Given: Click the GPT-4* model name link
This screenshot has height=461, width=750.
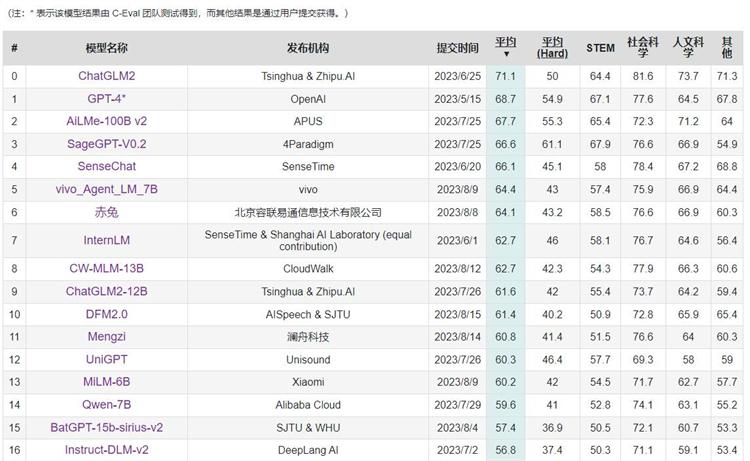Looking at the screenshot, I should click(x=107, y=98).
